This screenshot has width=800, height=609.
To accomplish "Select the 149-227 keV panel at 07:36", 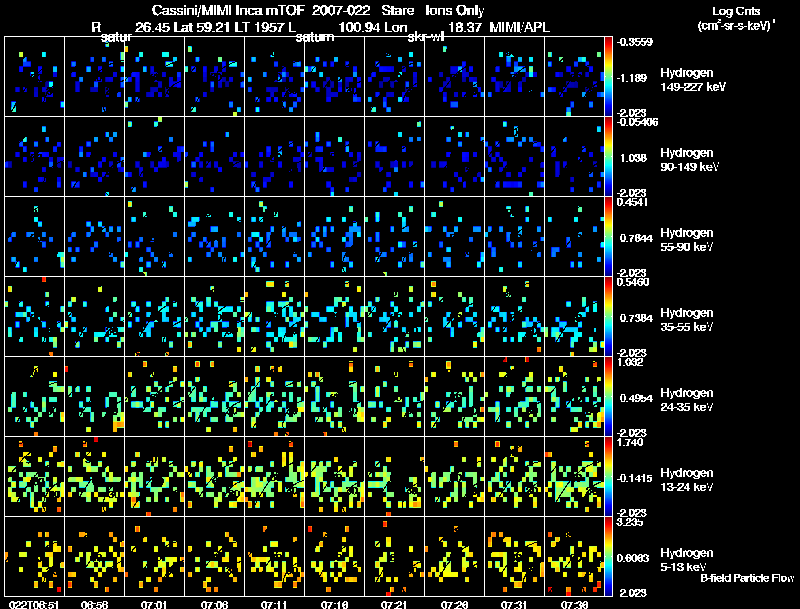I will pyautogui.click(x=574, y=77).
